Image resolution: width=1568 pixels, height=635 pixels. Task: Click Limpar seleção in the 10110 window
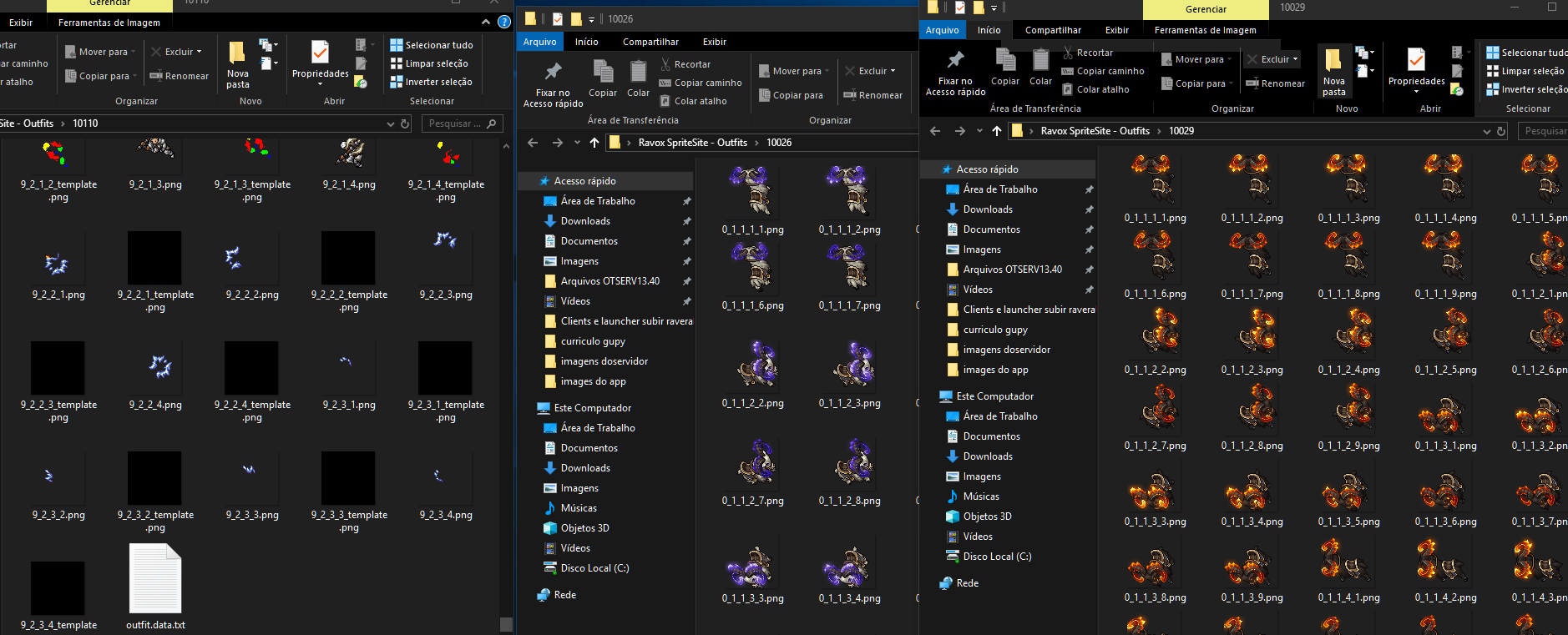(429, 63)
